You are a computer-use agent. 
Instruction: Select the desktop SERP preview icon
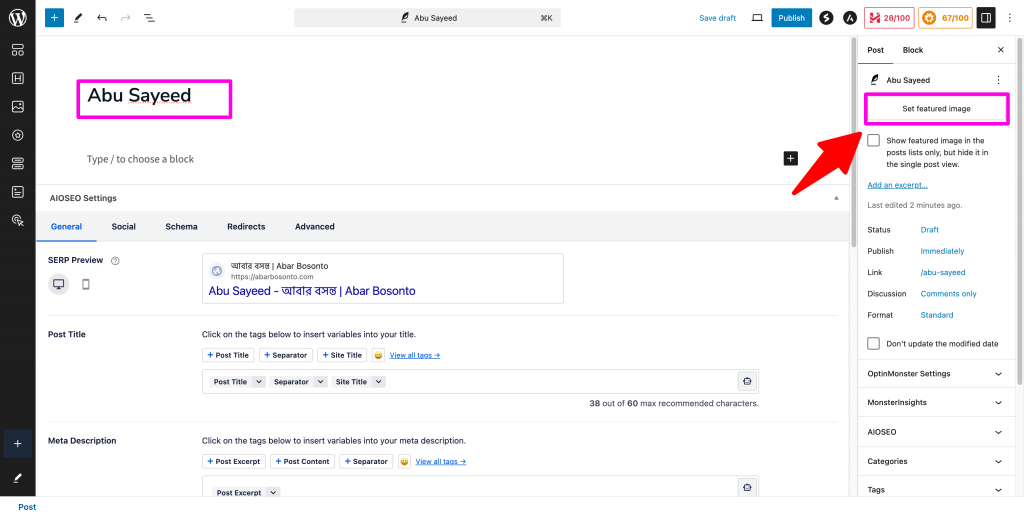point(58,284)
